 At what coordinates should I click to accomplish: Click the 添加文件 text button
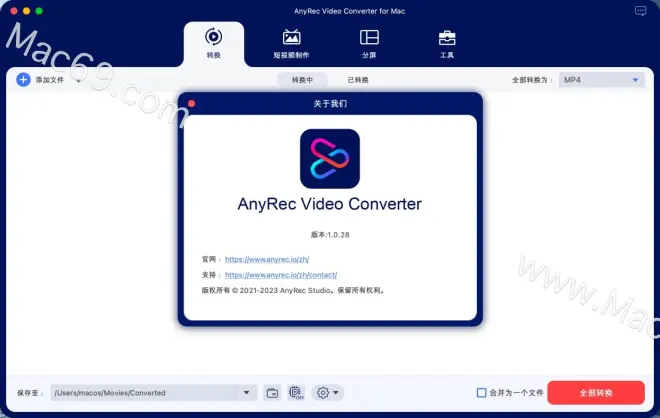tap(50, 80)
